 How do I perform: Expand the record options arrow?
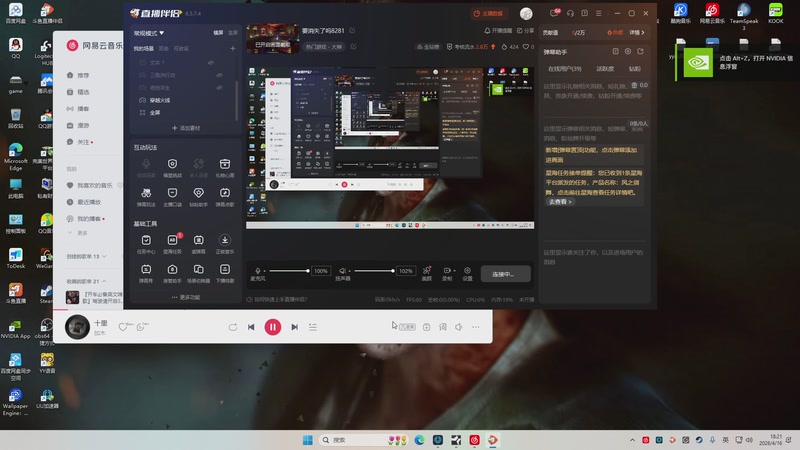[454, 271]
